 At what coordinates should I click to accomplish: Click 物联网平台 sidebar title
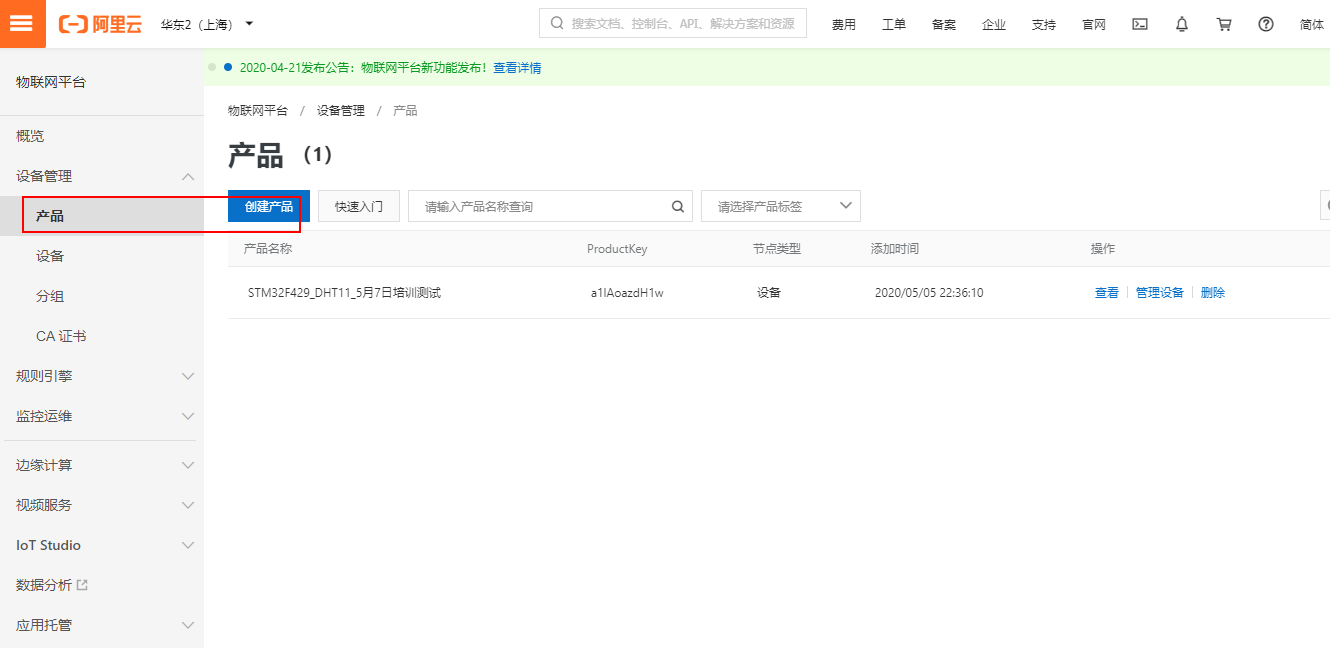[51, 82]
